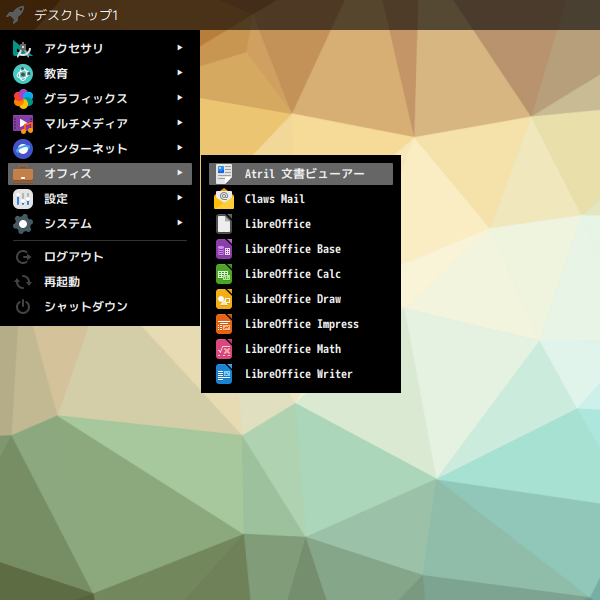Expand the 教育 submenu arrow

pos(180,72)
